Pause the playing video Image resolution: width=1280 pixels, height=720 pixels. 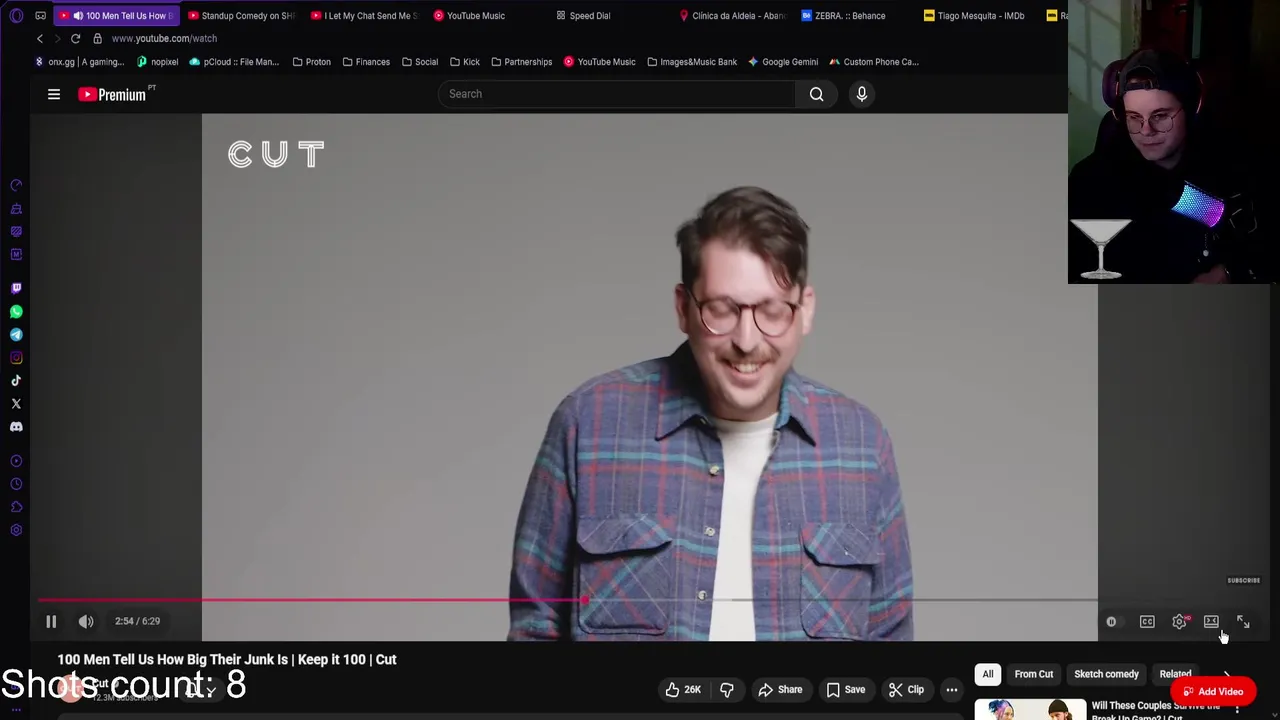51,621
